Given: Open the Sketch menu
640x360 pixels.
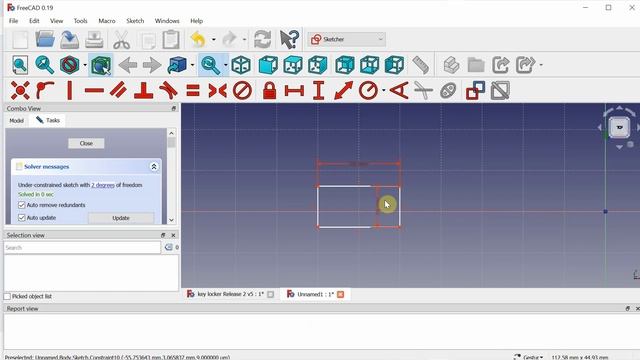Looking at the screenshot, I should click(x=135, y=21).
